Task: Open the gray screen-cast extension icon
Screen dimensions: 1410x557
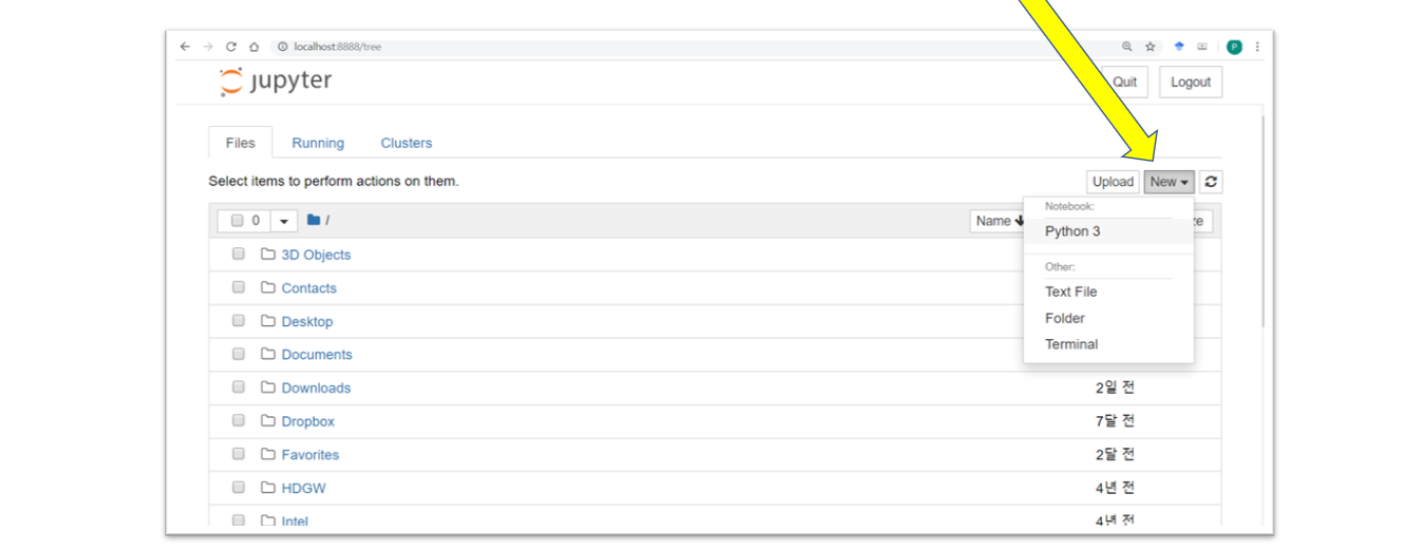Action: [x=1202, y=46]
